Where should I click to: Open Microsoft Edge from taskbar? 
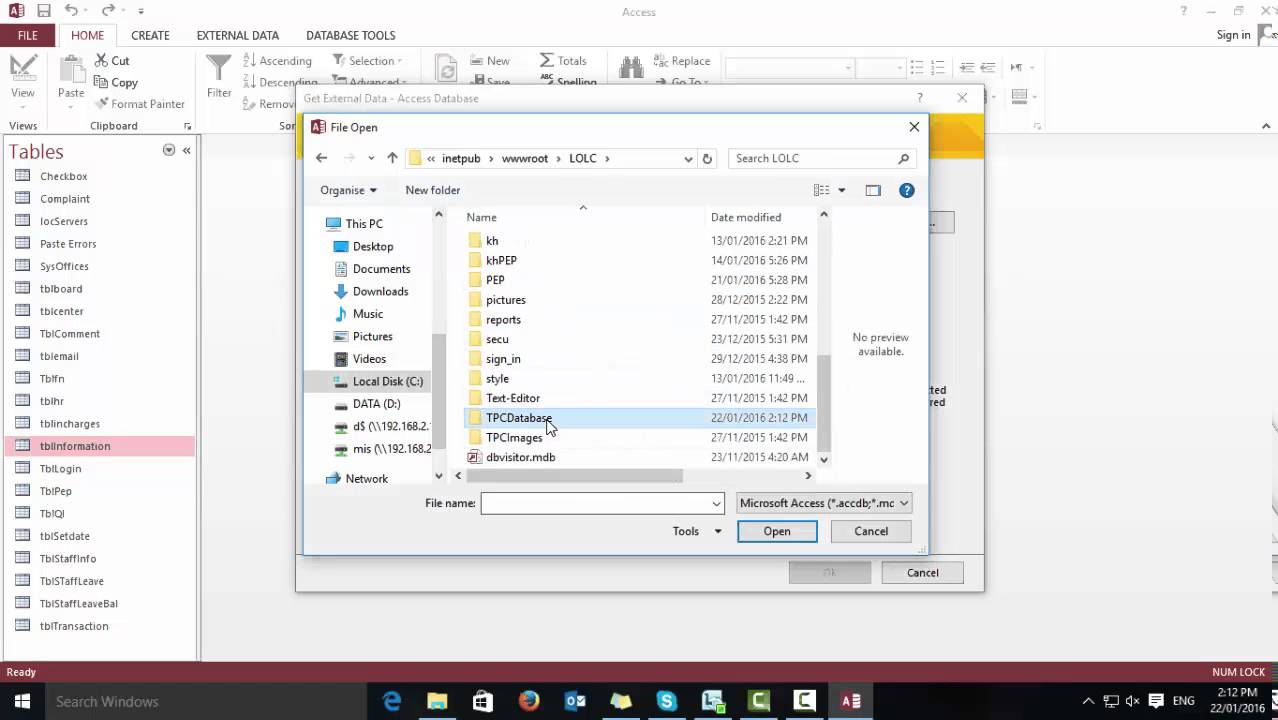coord(392,701)
